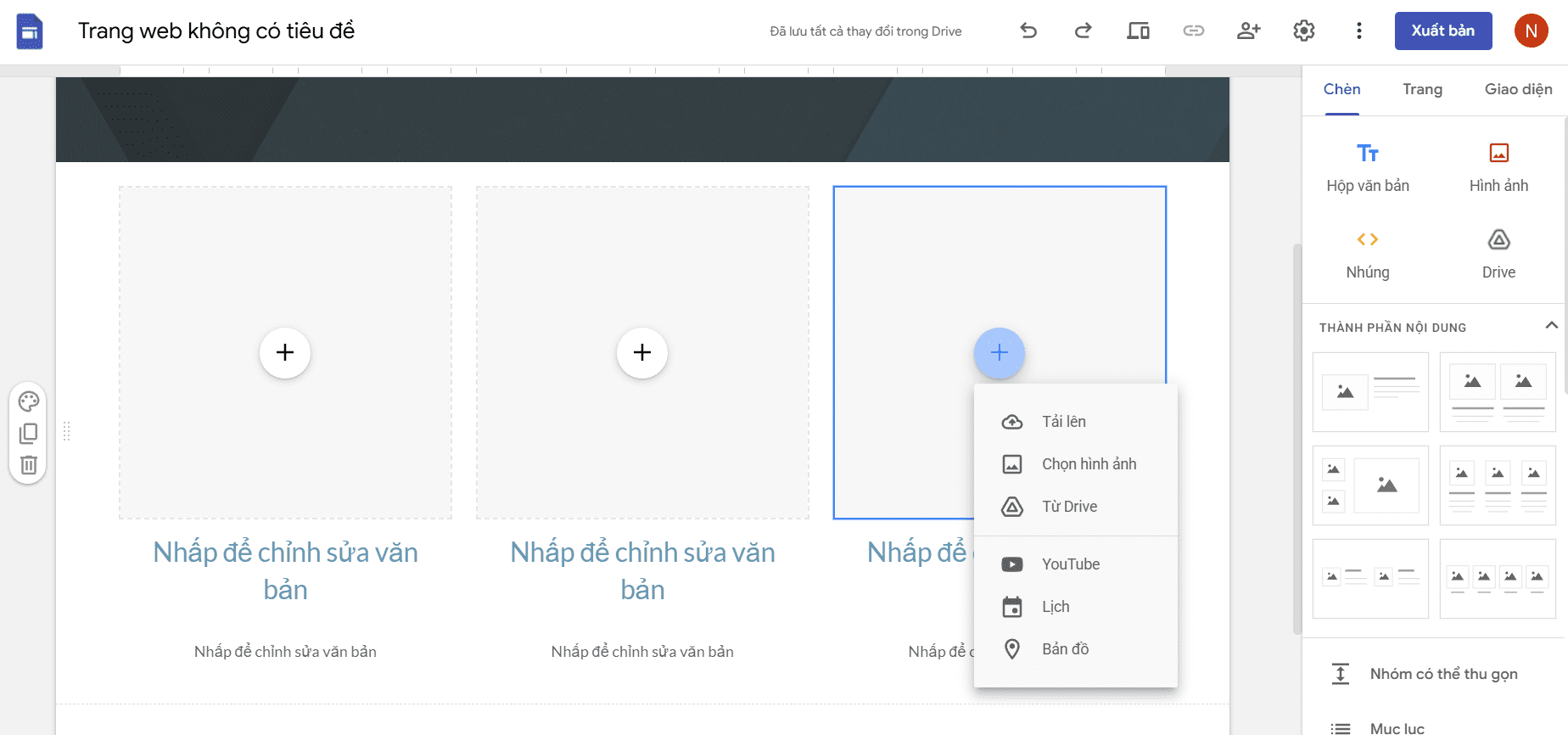Select YouTube from the menu
Screen dimensions: 1568x735
tap(1076, 564)
